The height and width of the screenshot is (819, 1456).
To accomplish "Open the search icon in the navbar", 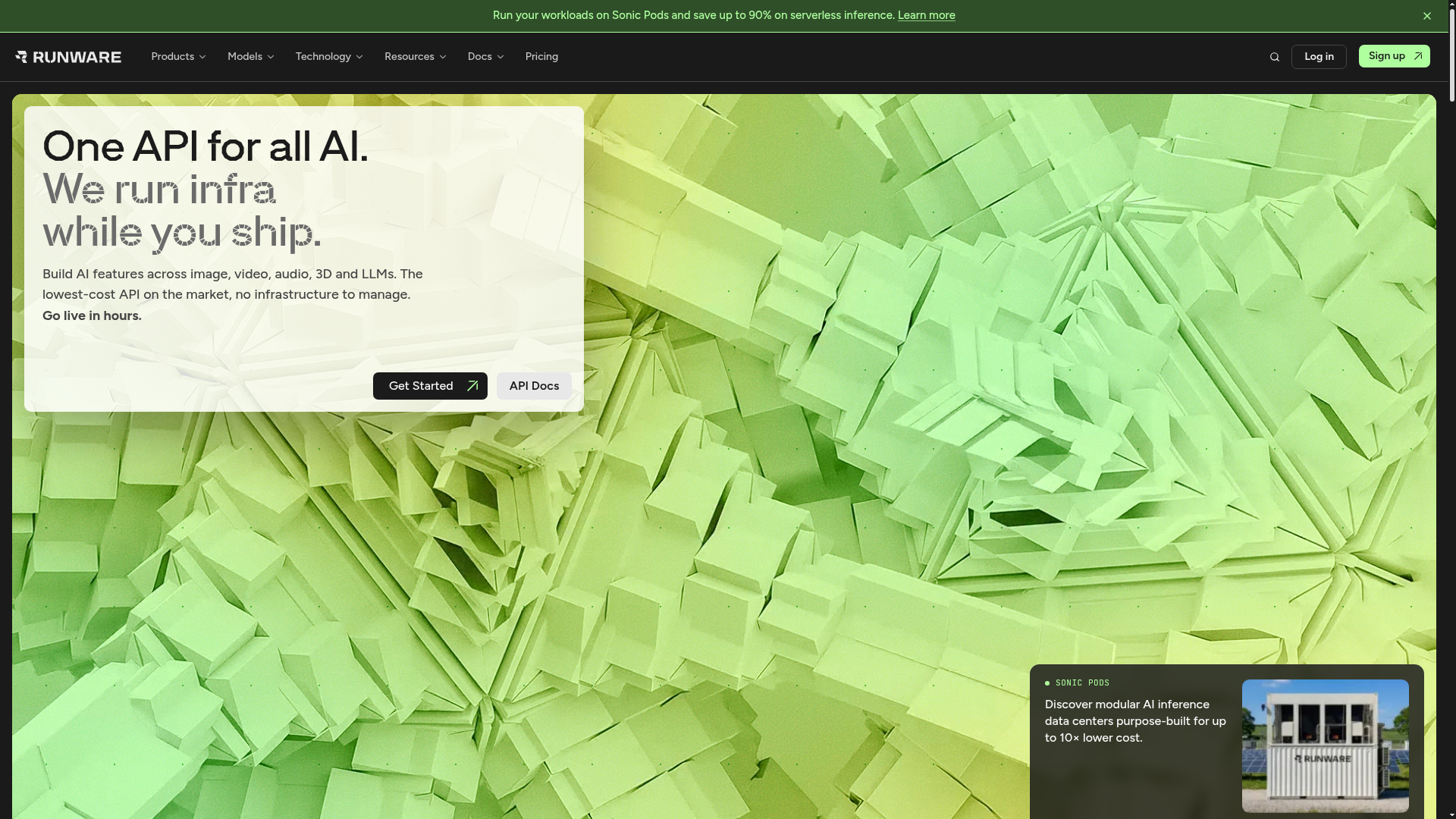I will click(1275, 57).
